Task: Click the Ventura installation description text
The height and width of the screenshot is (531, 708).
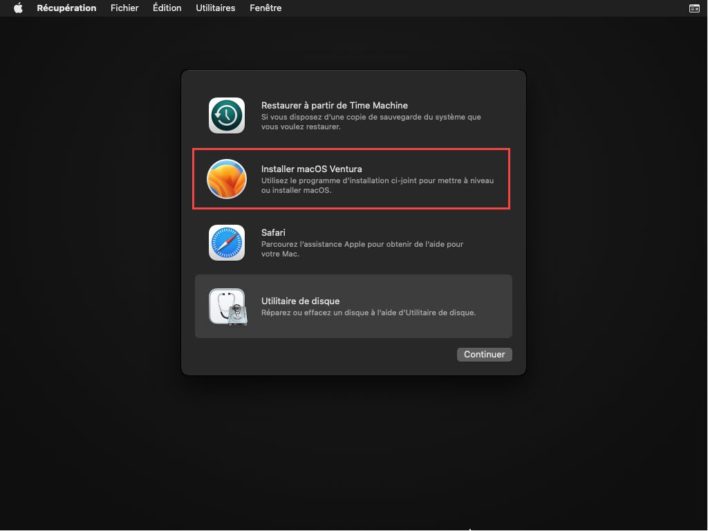Action: [x=377, y=186]
